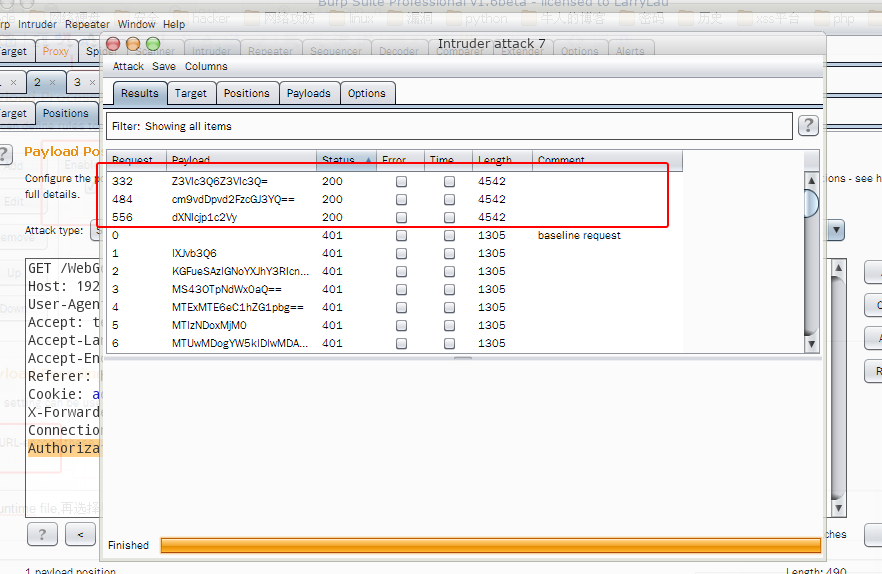
Task: Open the Save menu
Action: [164, 66]
